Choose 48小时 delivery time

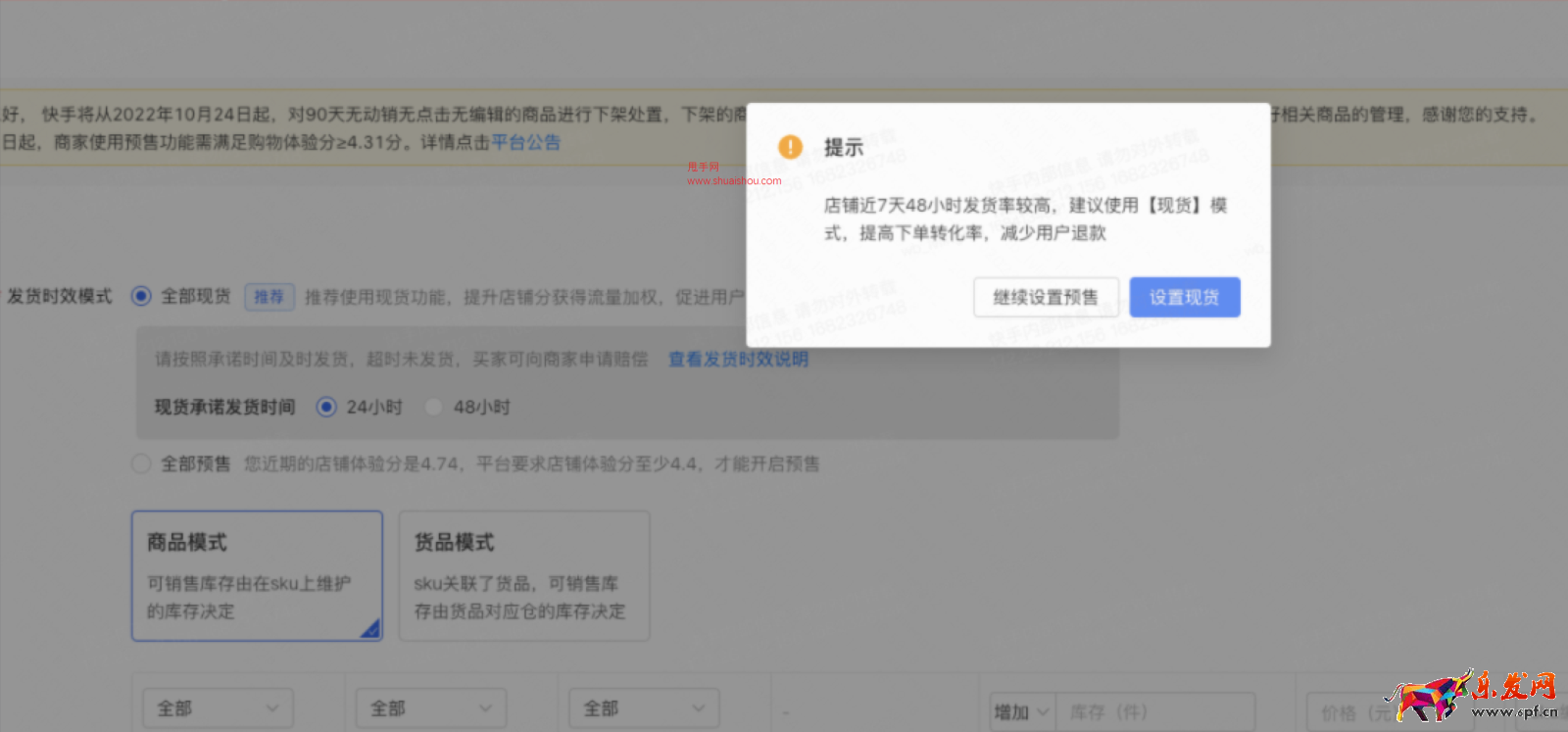point(433,407)
